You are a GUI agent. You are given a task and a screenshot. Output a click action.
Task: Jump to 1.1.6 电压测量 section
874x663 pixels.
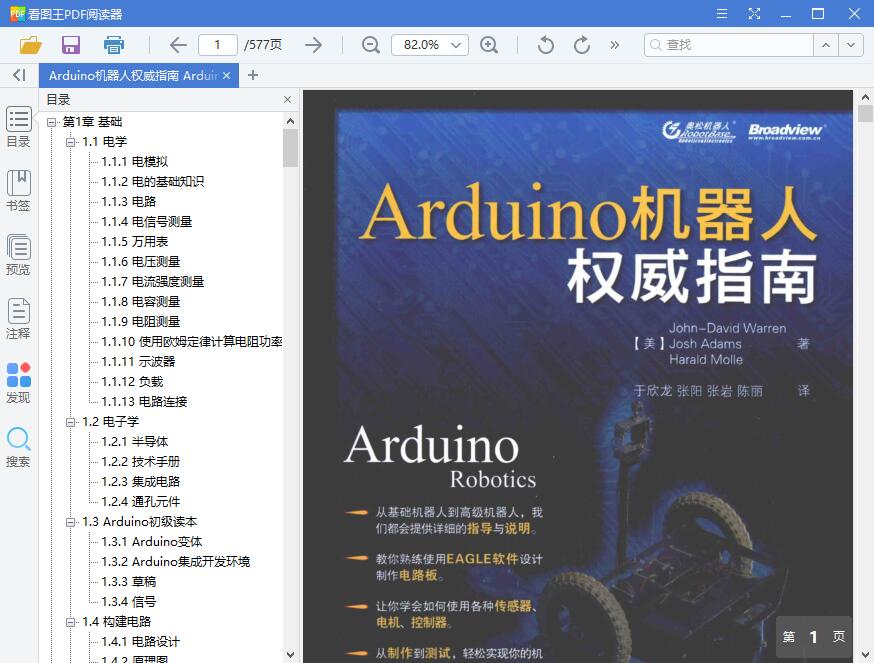(140, 262)
